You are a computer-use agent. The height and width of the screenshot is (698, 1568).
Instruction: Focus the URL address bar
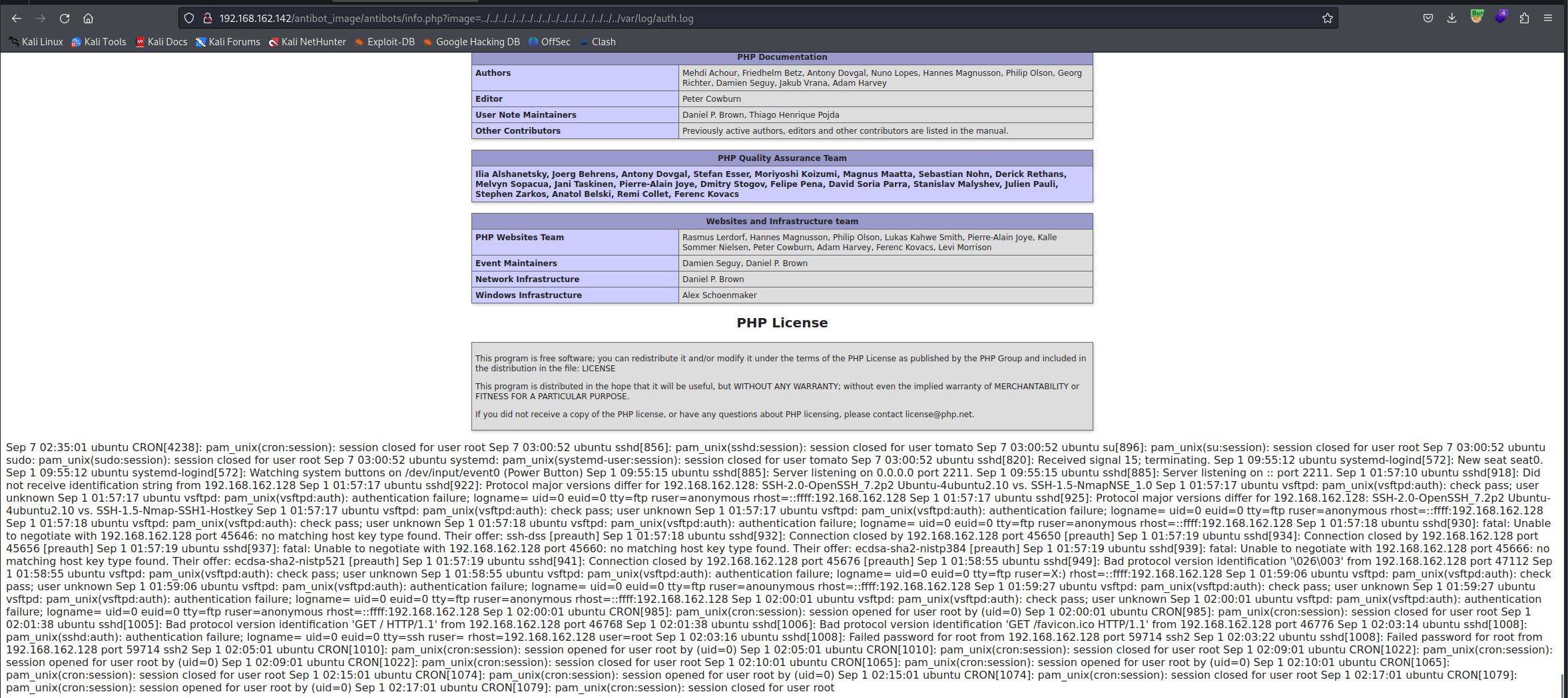[732, 19]
